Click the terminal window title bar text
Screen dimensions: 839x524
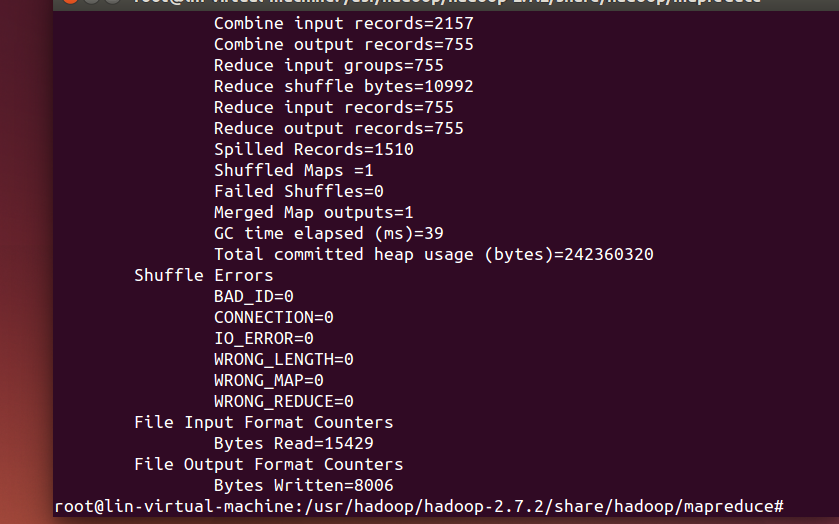point(447,2)
